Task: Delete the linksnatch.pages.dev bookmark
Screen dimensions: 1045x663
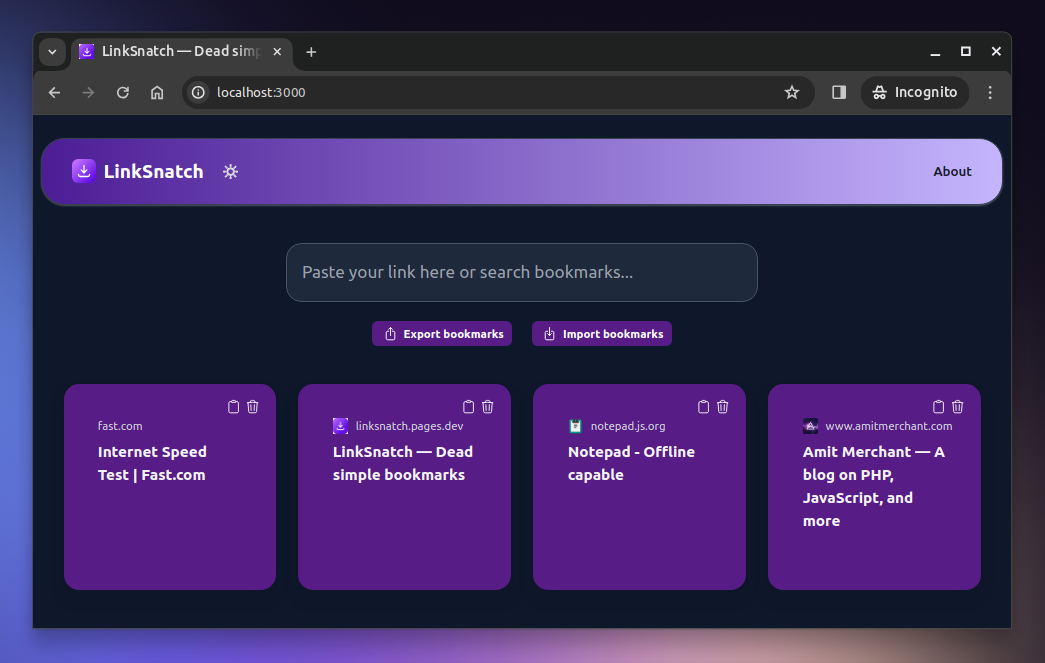Action: [x=488, y=406]
